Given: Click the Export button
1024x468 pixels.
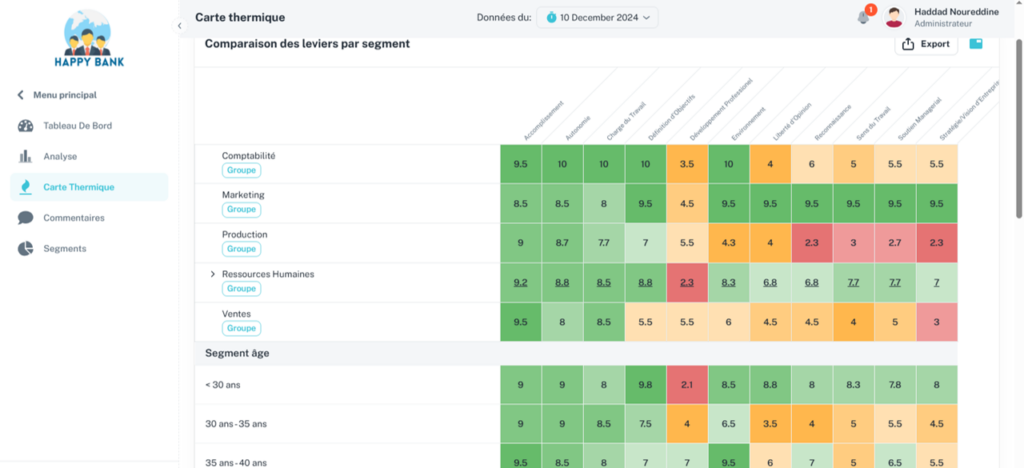Looking at the screenshot, I should tap(925, 44).
